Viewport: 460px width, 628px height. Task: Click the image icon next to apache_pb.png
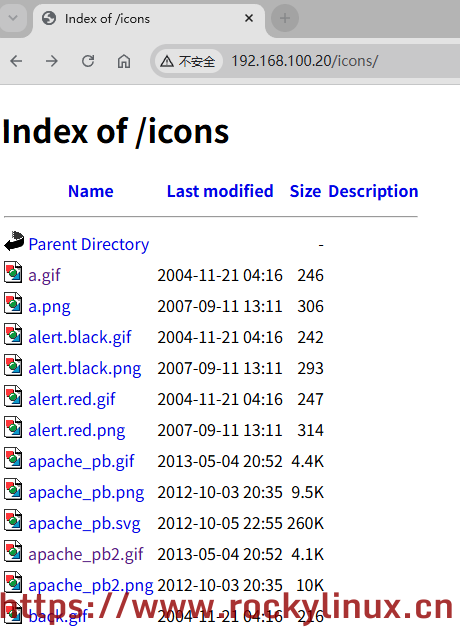click(13, 489)
